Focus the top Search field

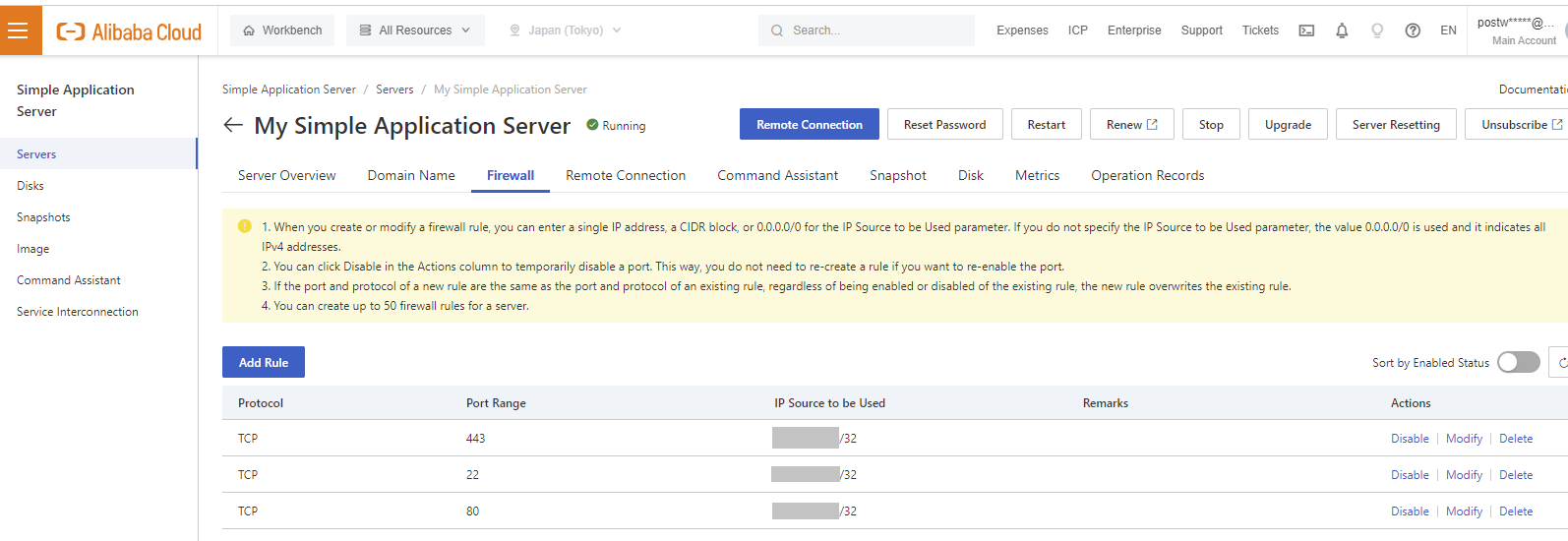(867, 30)
